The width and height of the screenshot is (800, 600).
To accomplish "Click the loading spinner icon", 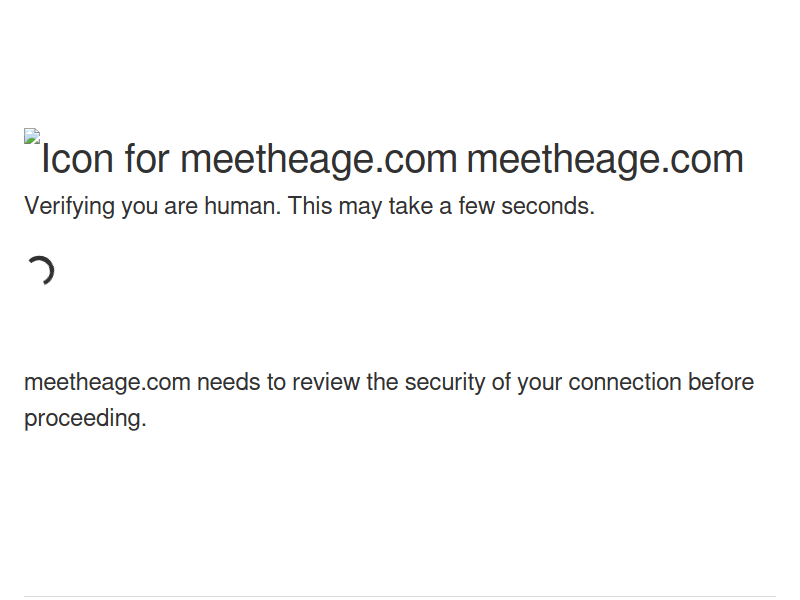I will 40,271.
